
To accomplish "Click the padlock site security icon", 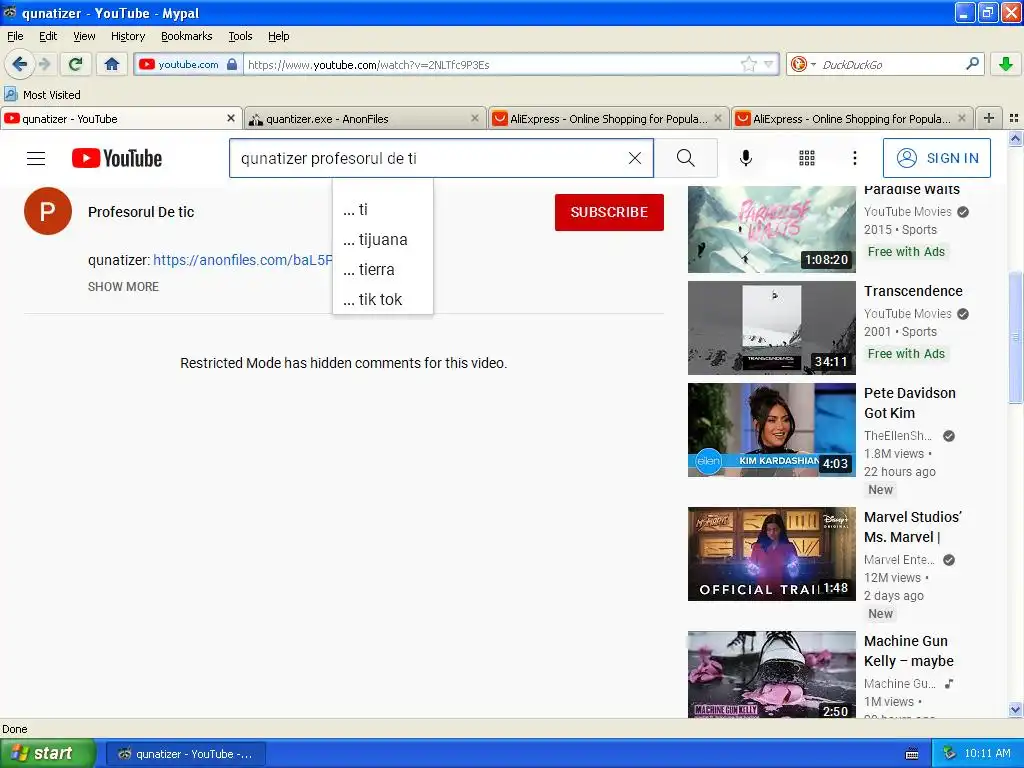I will click(x=232, y=64).
